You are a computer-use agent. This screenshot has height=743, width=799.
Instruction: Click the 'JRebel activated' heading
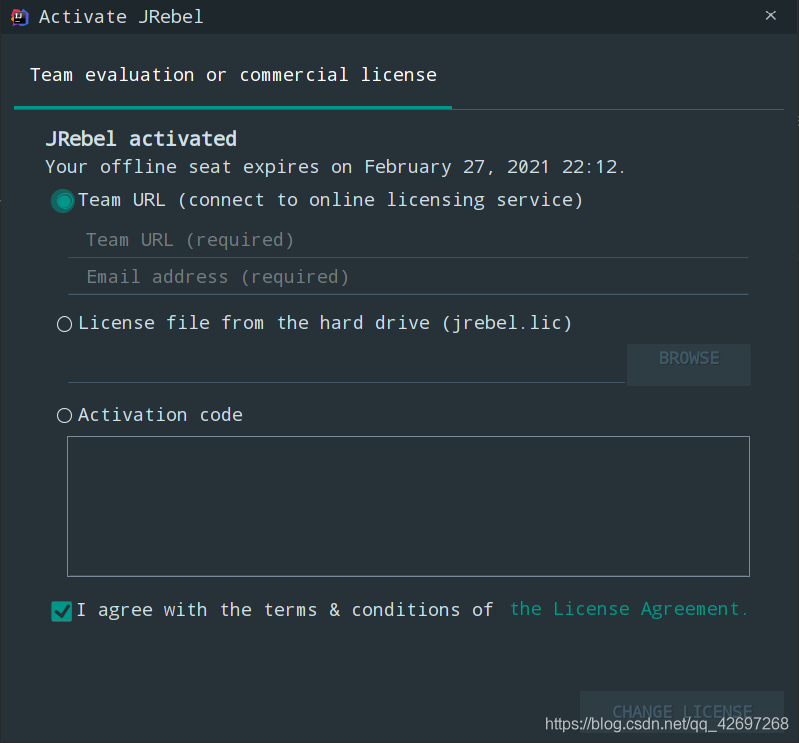(141, 139)
